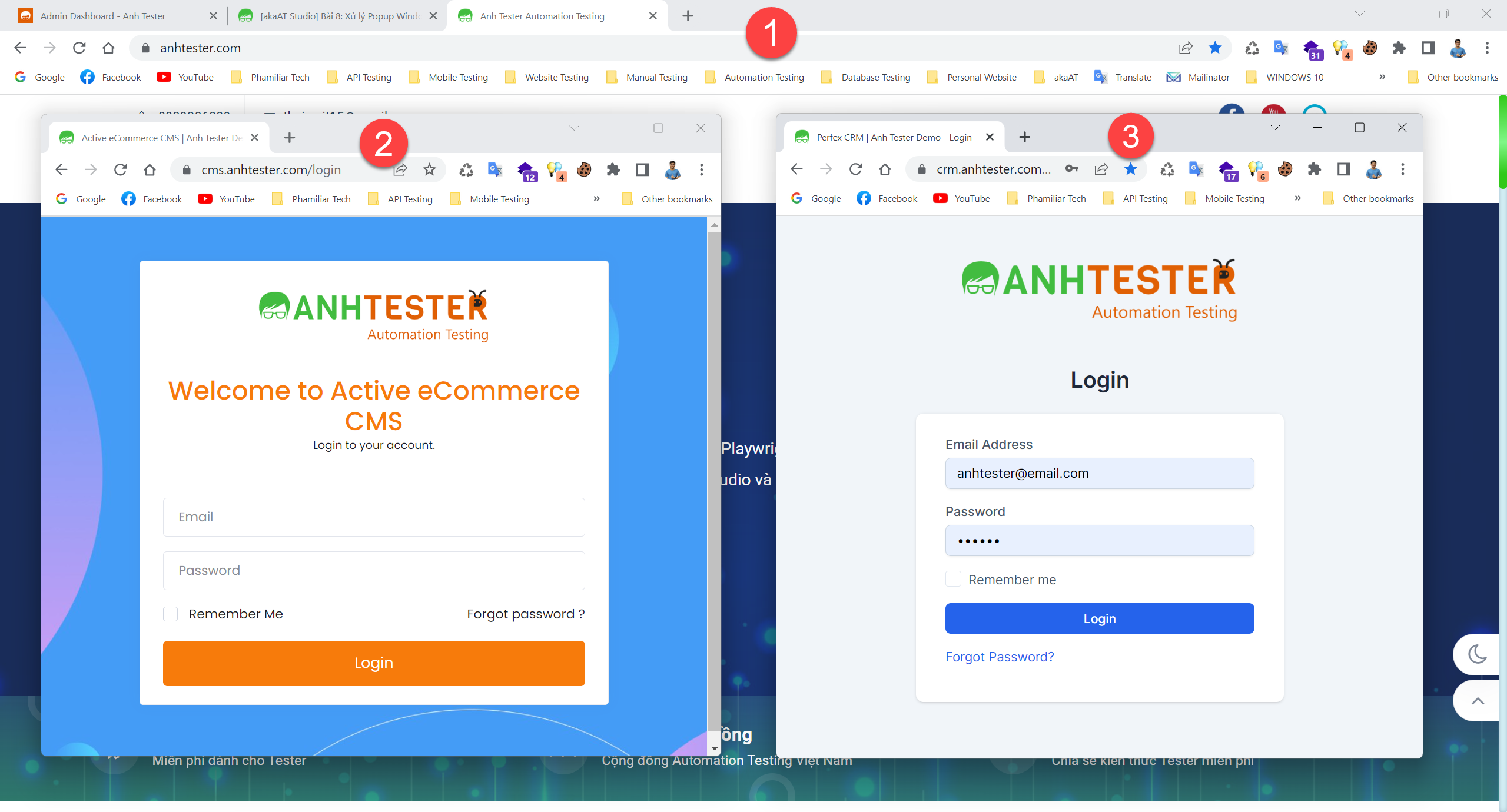Open the Translate bookmark in main window
1507x812 pixels.
coord(1123,77)
